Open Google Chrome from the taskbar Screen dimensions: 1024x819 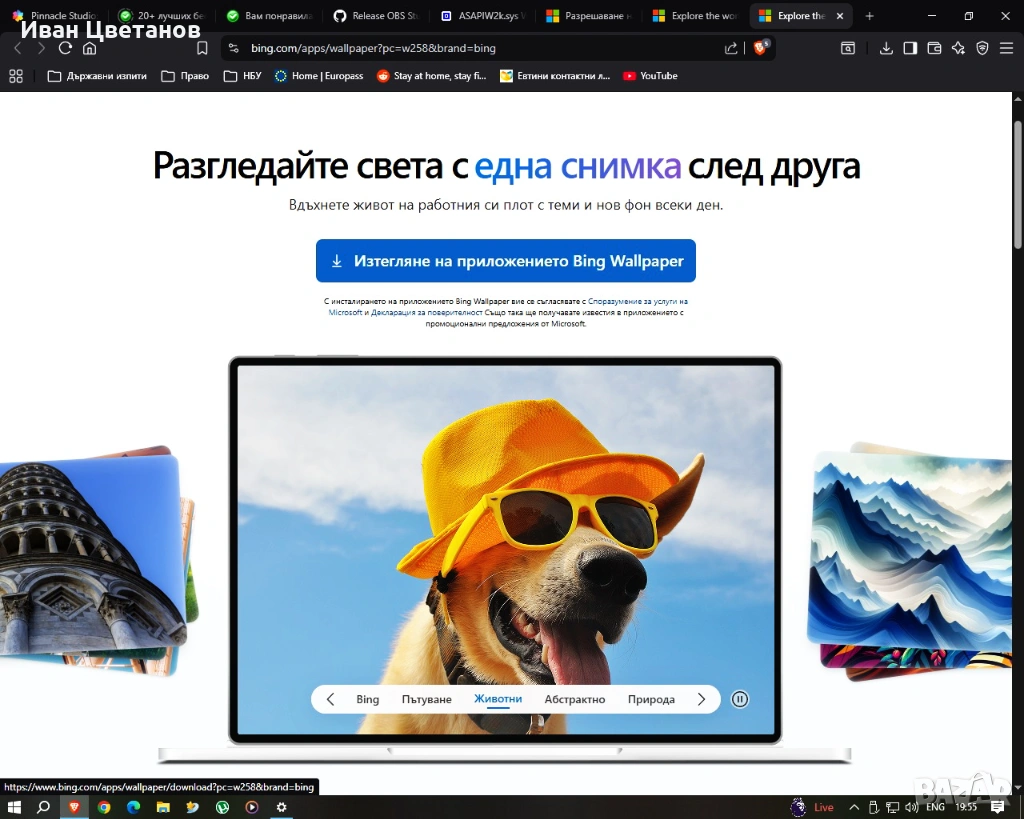point(104,807)
